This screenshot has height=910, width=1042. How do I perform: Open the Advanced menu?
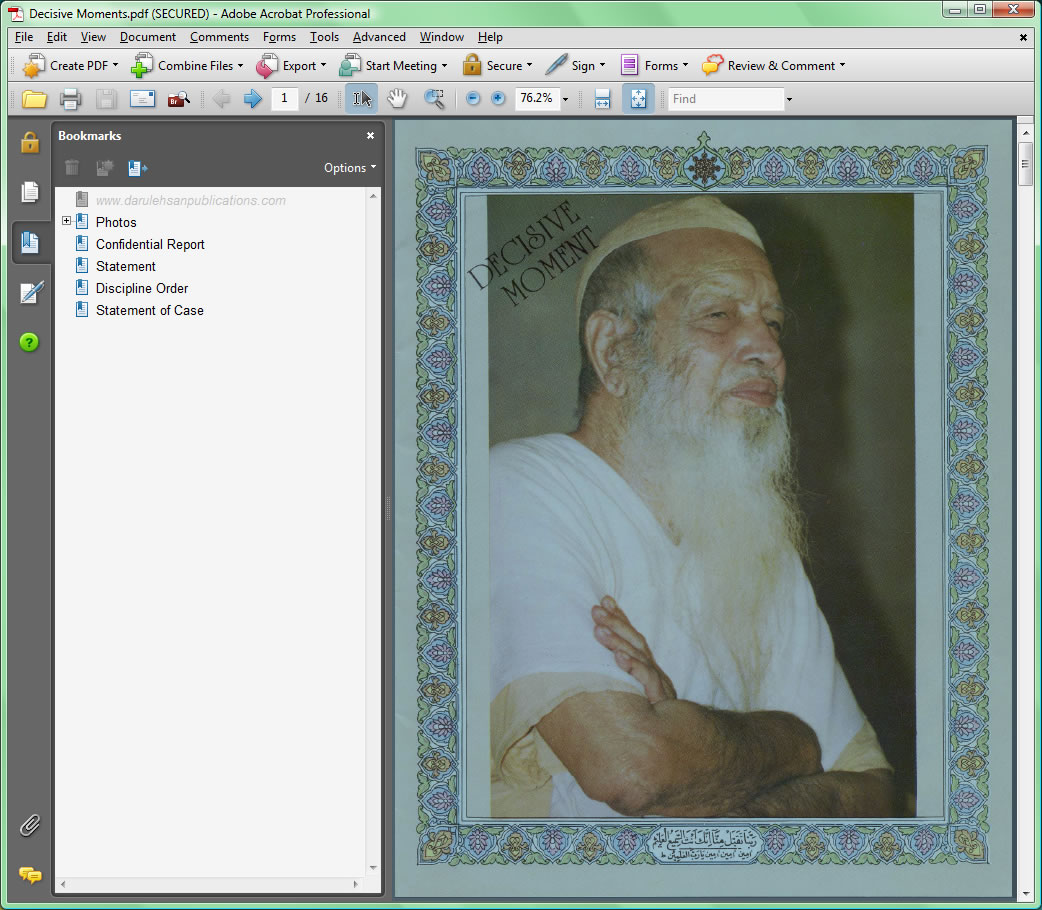coord(379,37)
